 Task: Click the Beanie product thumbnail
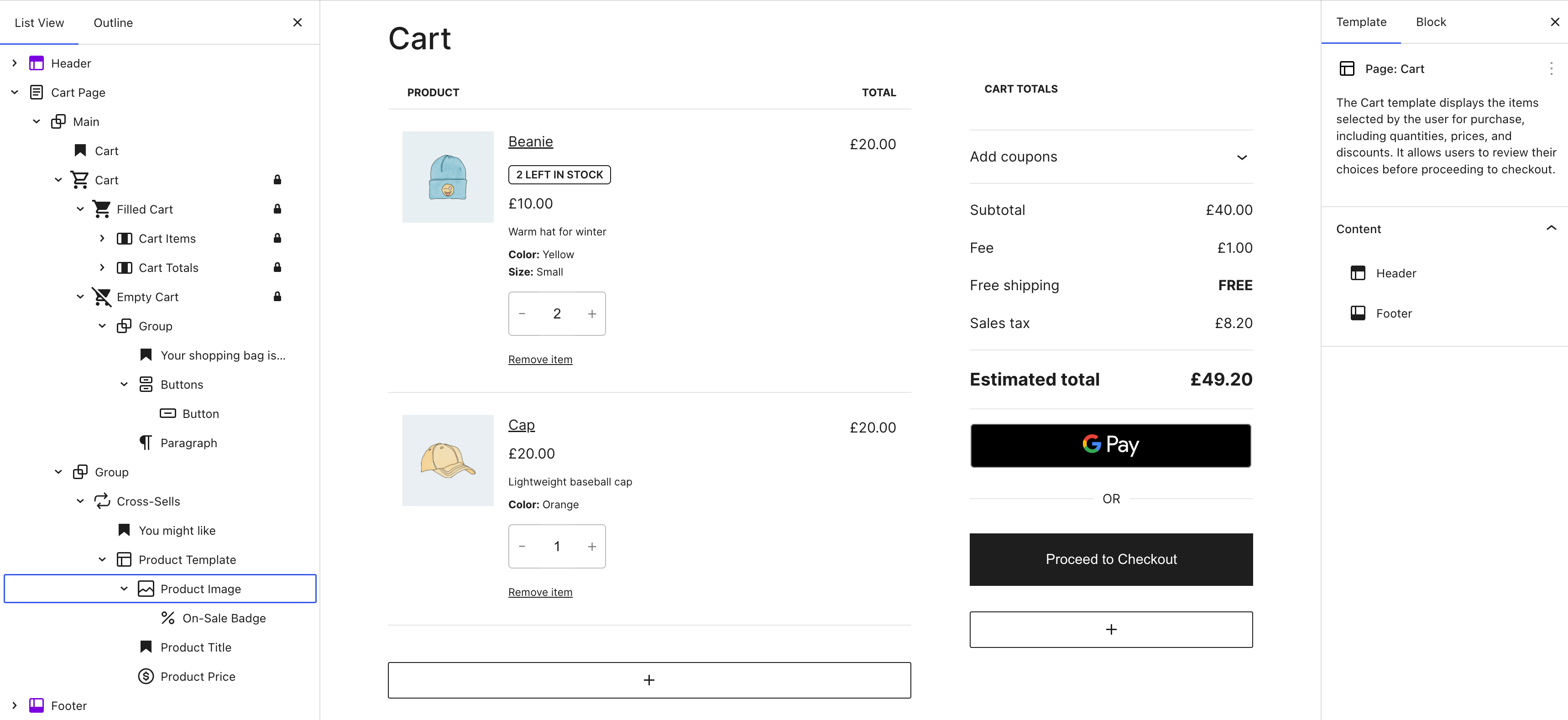(x=448, y=177)
